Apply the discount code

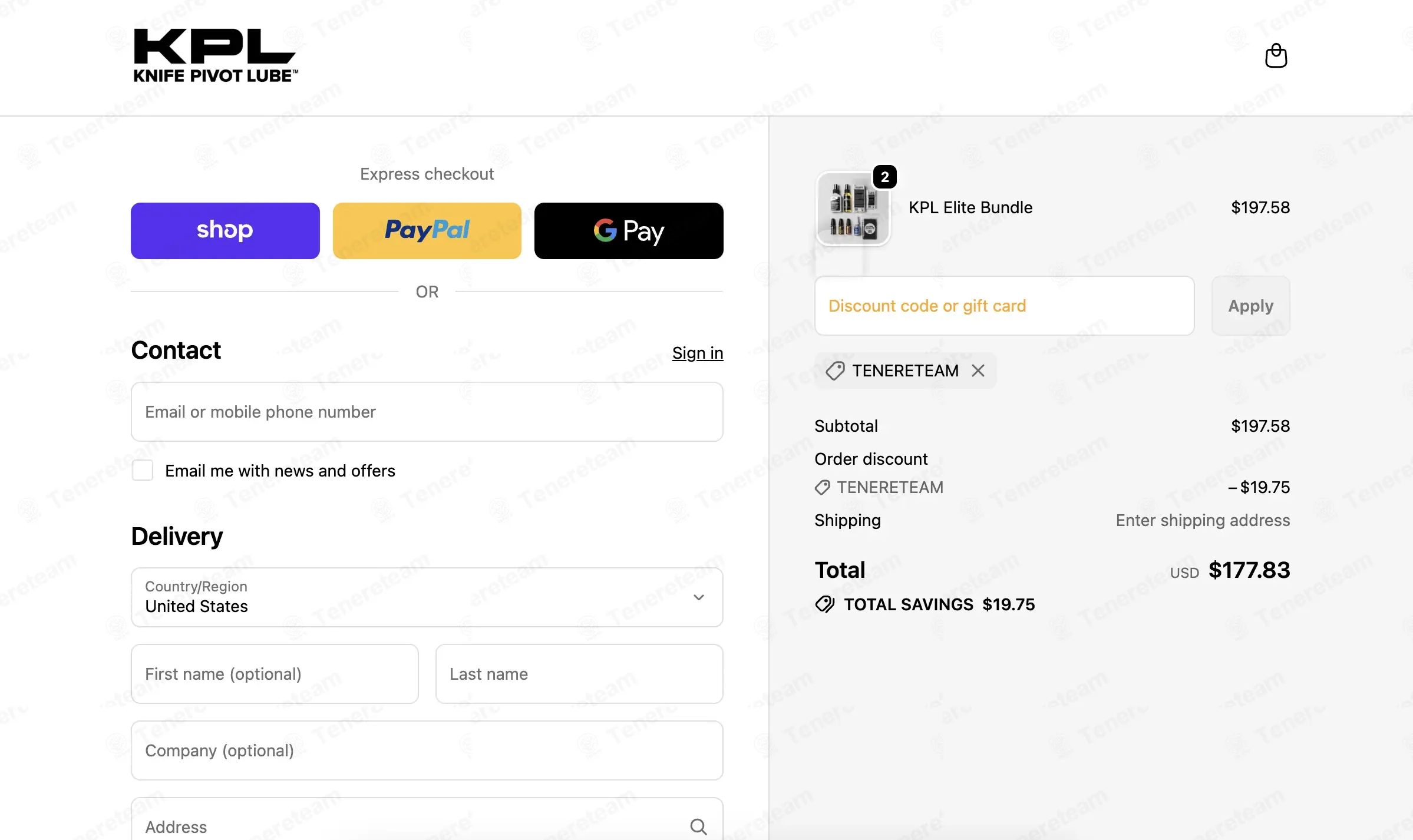point(1250,306)
